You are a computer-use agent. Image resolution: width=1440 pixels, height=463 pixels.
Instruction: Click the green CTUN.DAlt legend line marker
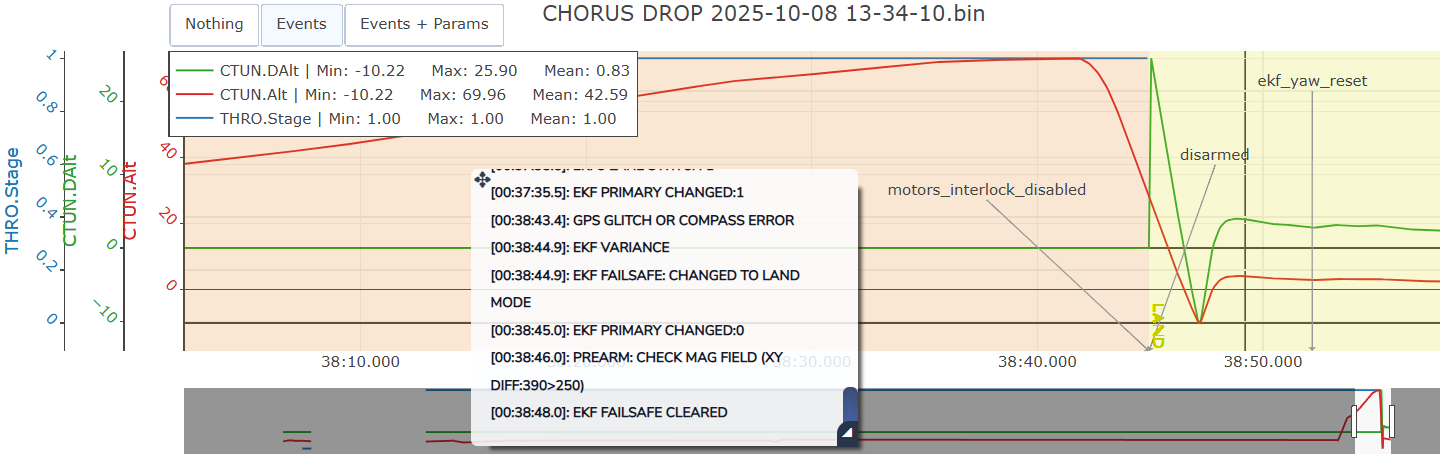[194, 71]
